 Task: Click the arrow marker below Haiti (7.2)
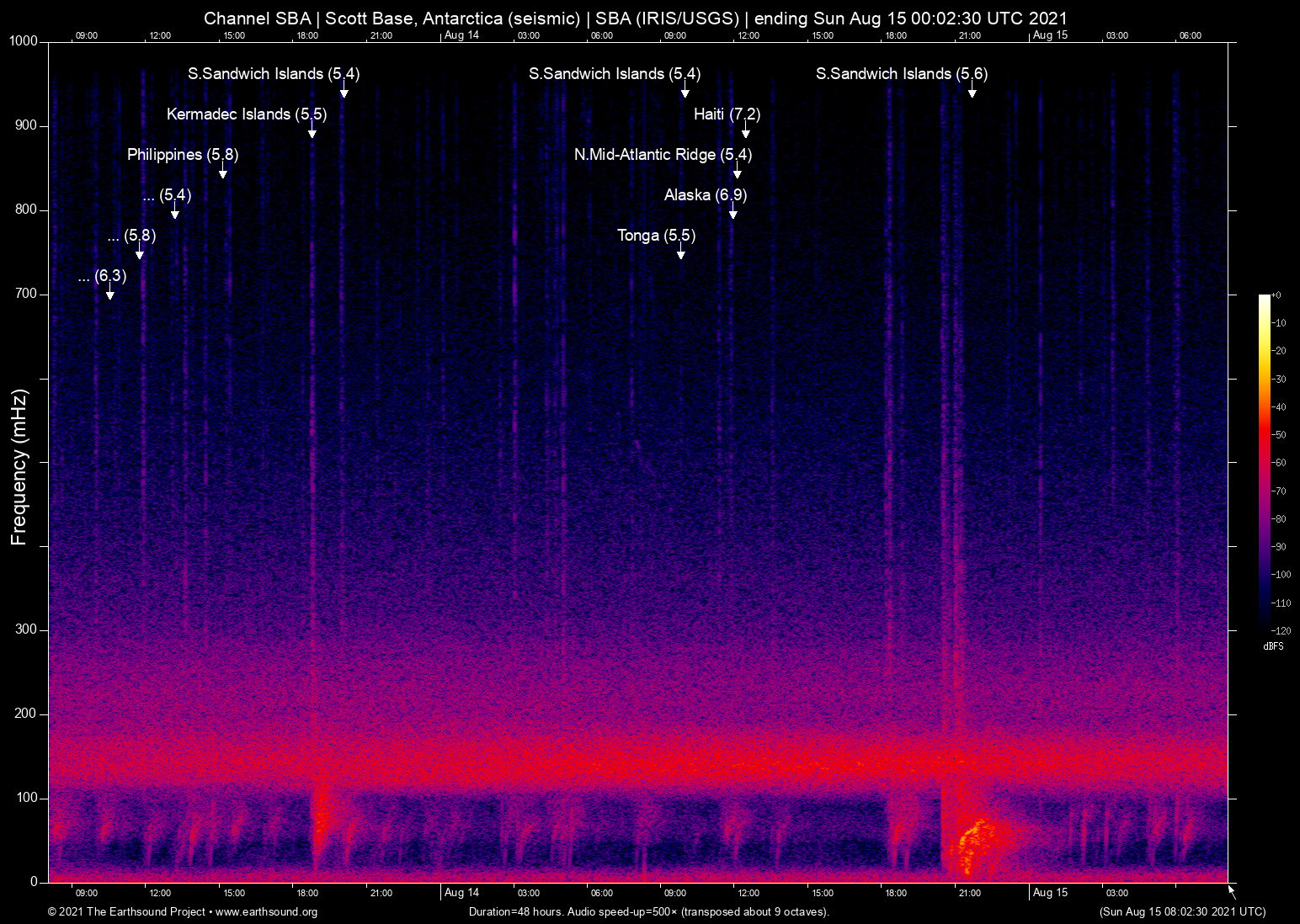[745, 132]
